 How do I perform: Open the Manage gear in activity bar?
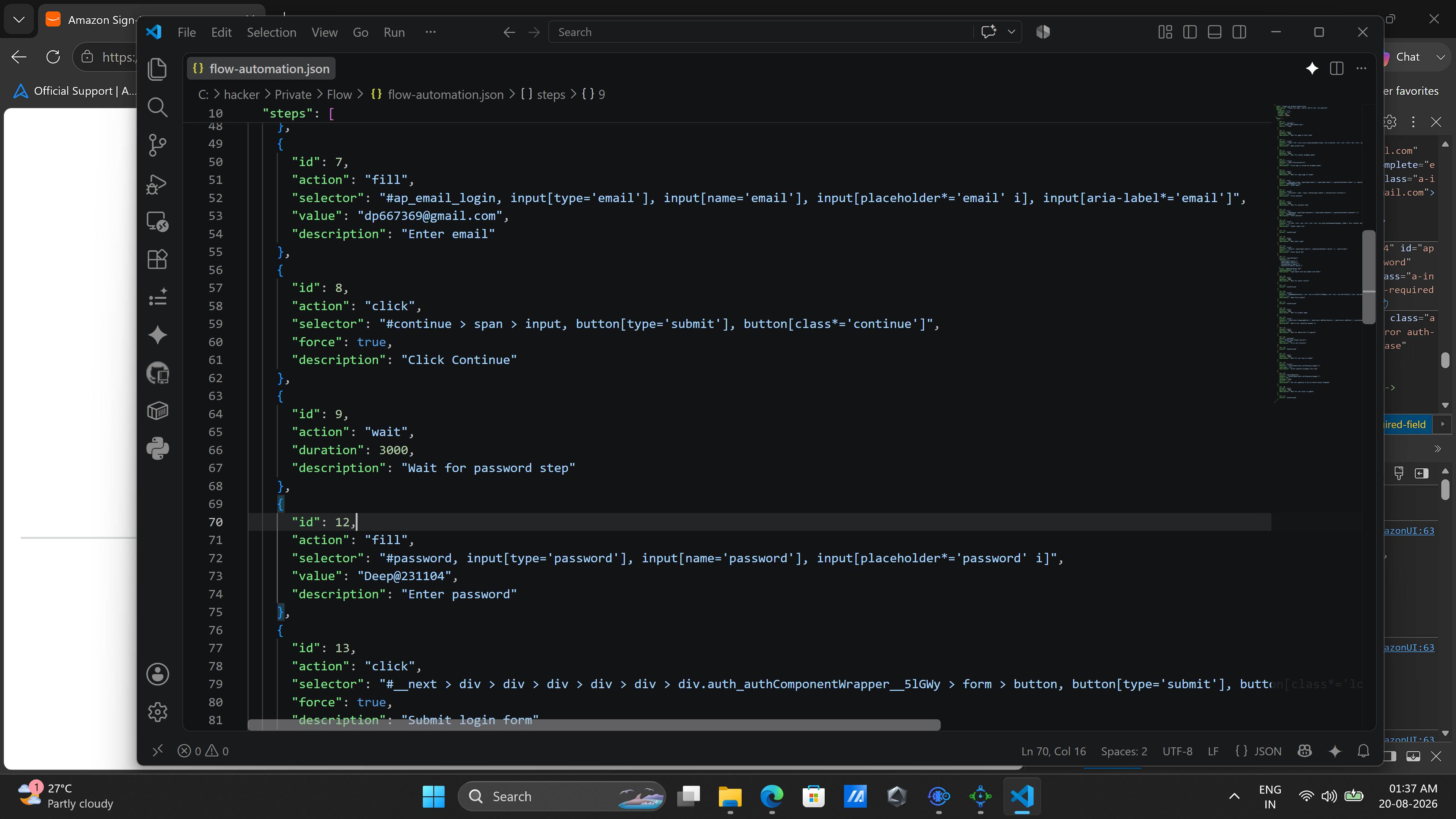tap(157, 712)
